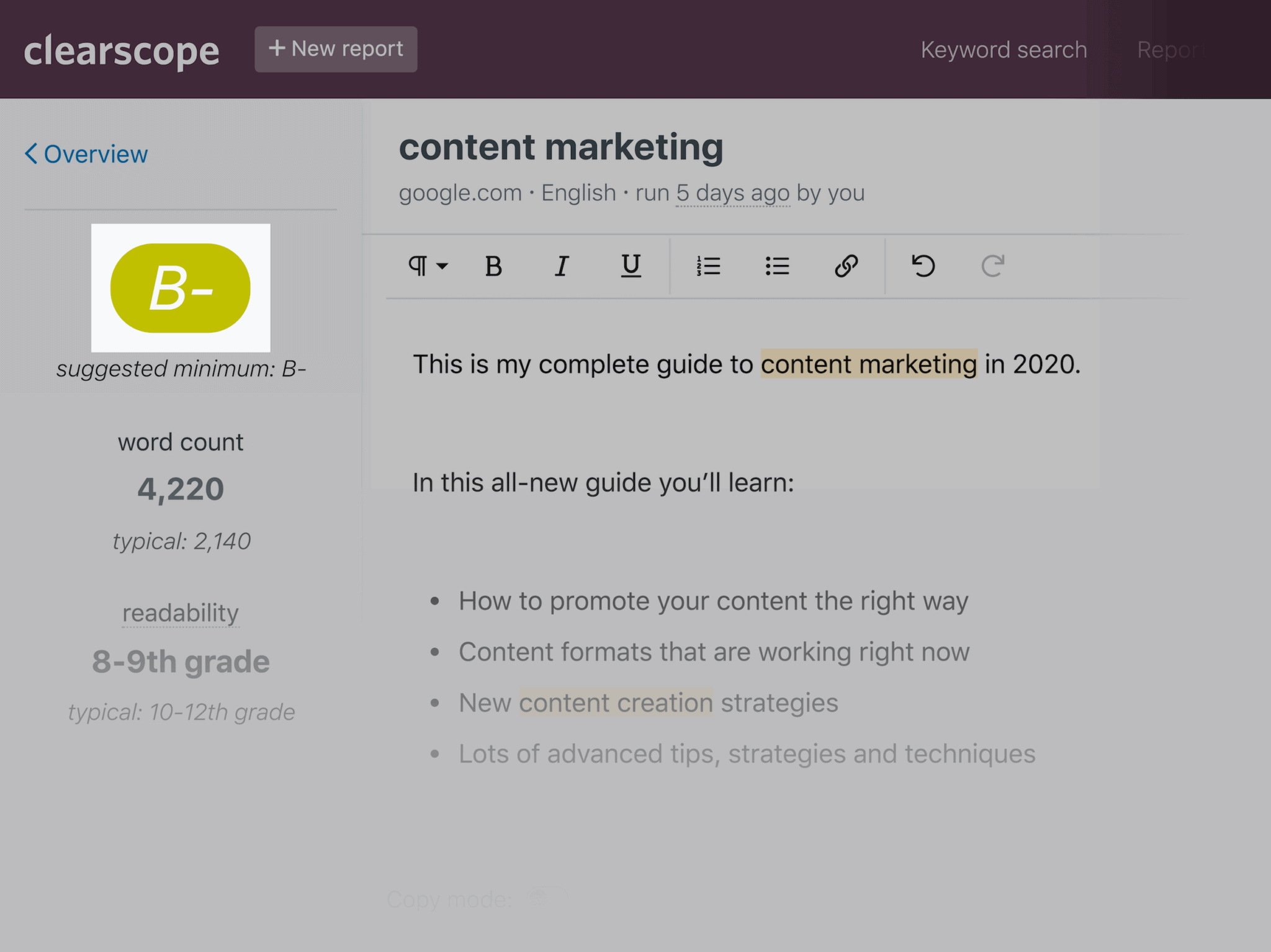
Task: Undo the last edit
Action: click(923, 266)
